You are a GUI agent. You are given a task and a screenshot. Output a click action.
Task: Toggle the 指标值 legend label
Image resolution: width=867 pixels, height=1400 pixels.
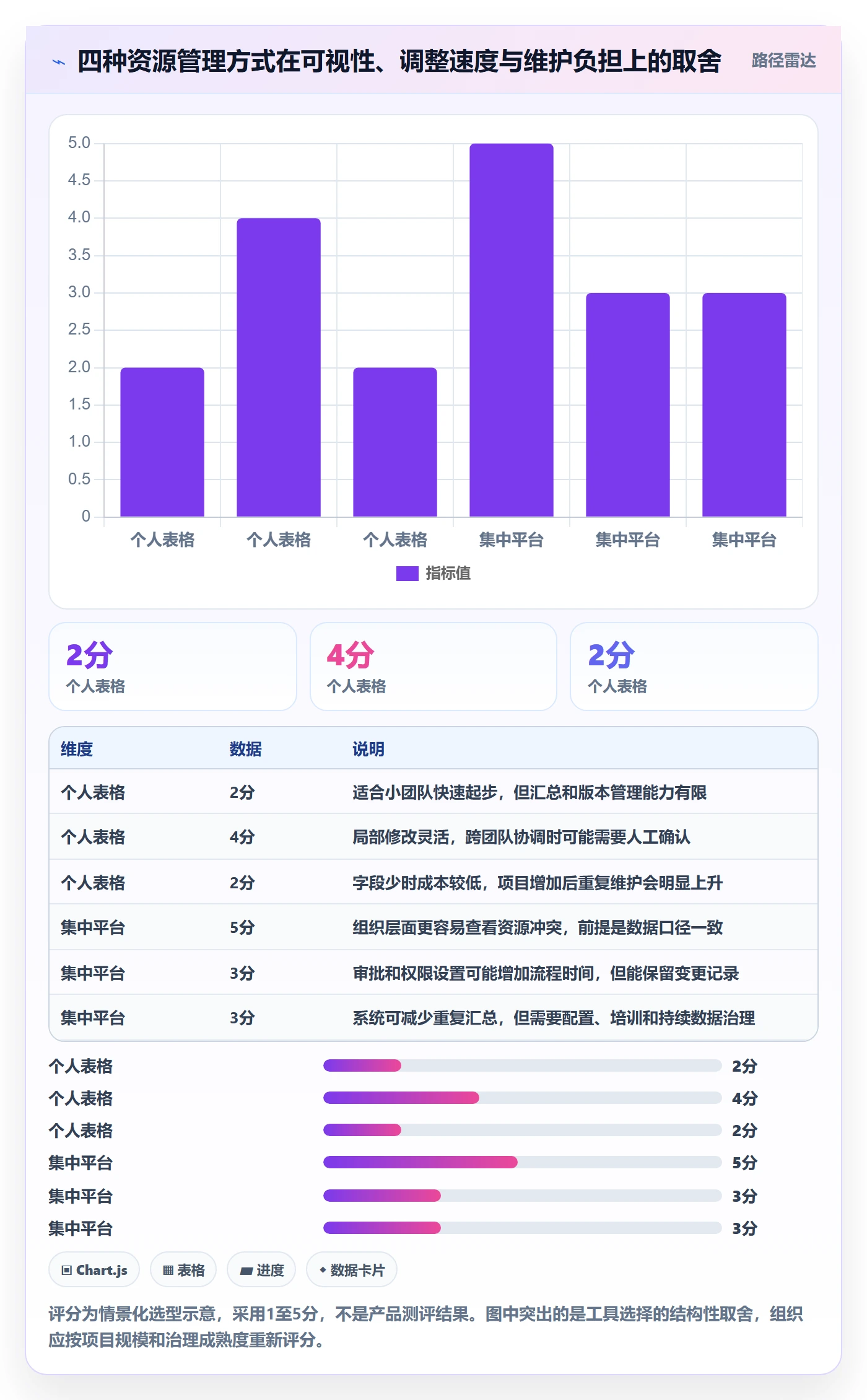(448, 574)
